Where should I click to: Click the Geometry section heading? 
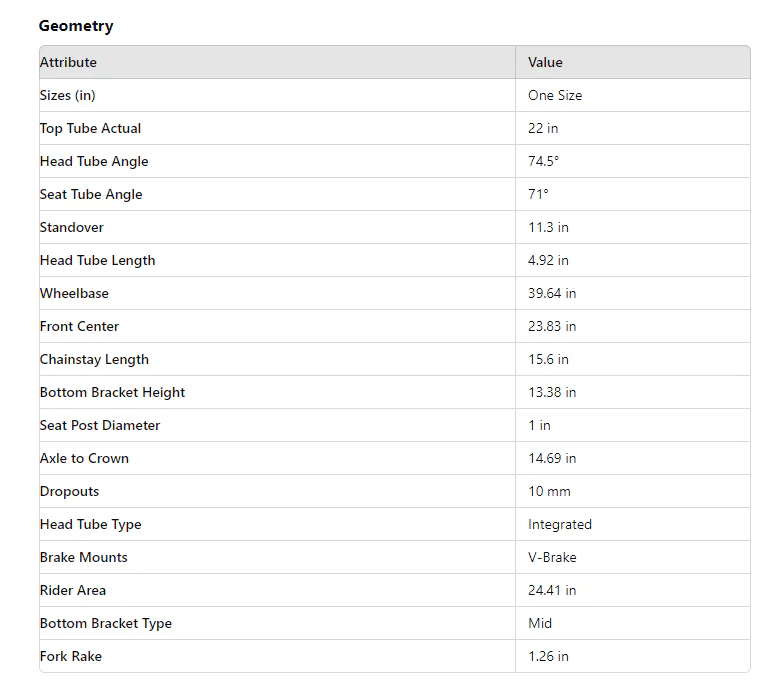click(76, 25)
